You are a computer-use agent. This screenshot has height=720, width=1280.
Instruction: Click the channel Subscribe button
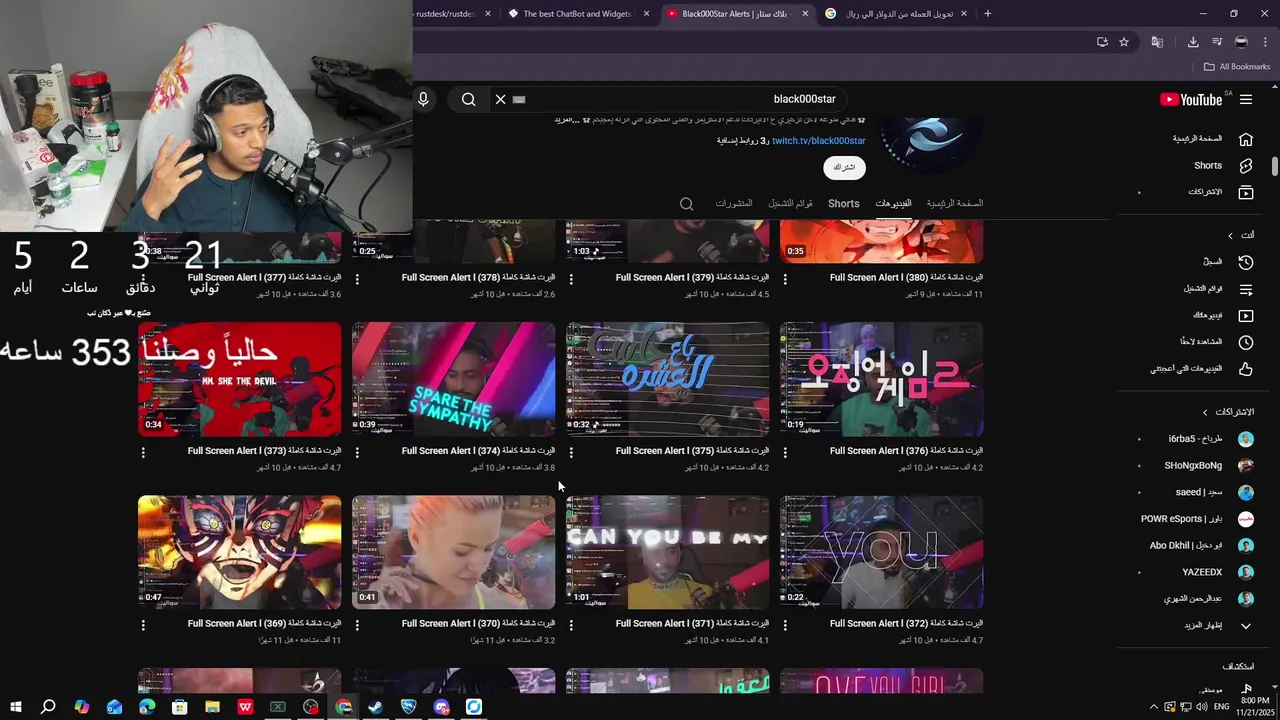845,168
